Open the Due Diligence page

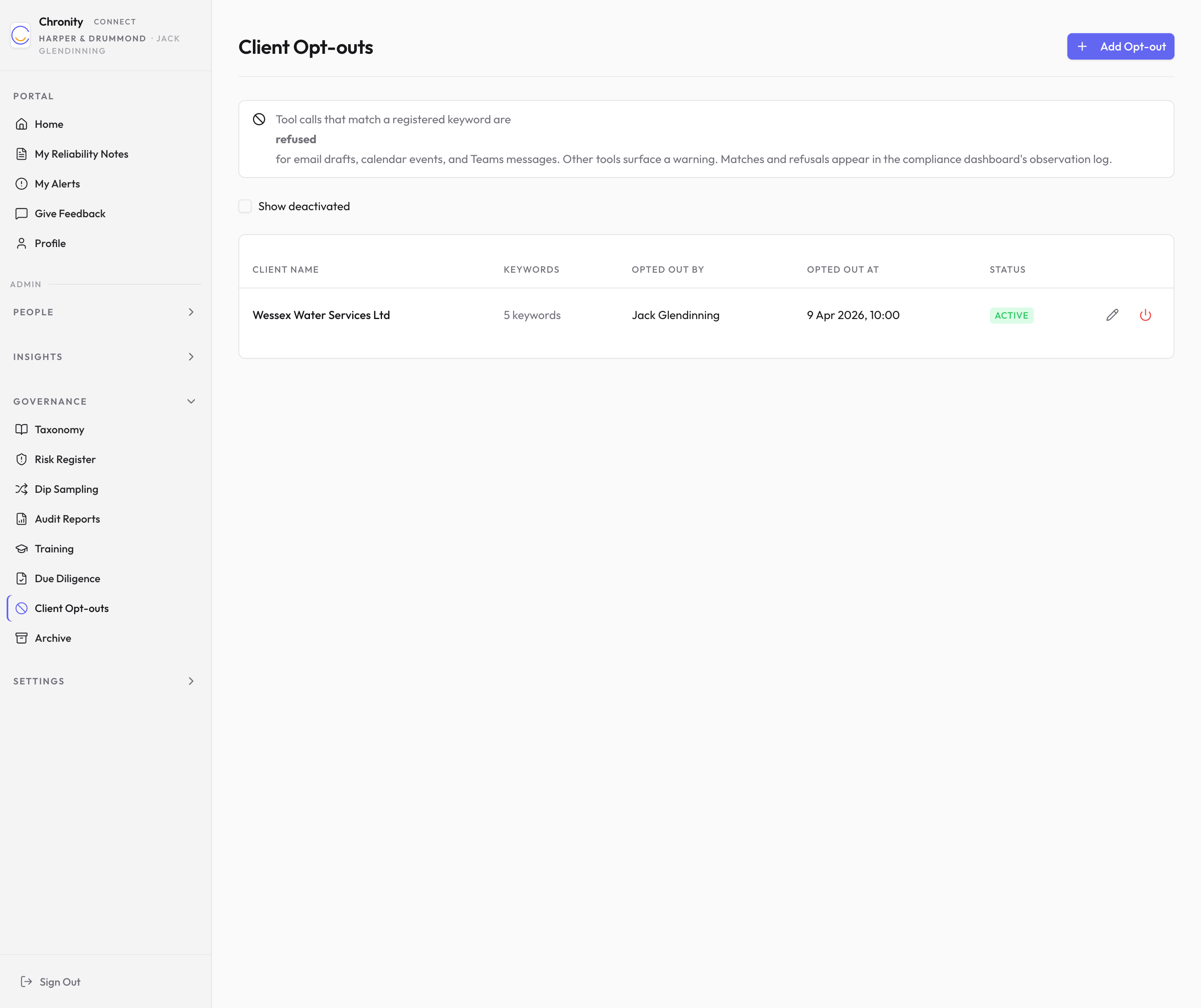pos(67,578)
